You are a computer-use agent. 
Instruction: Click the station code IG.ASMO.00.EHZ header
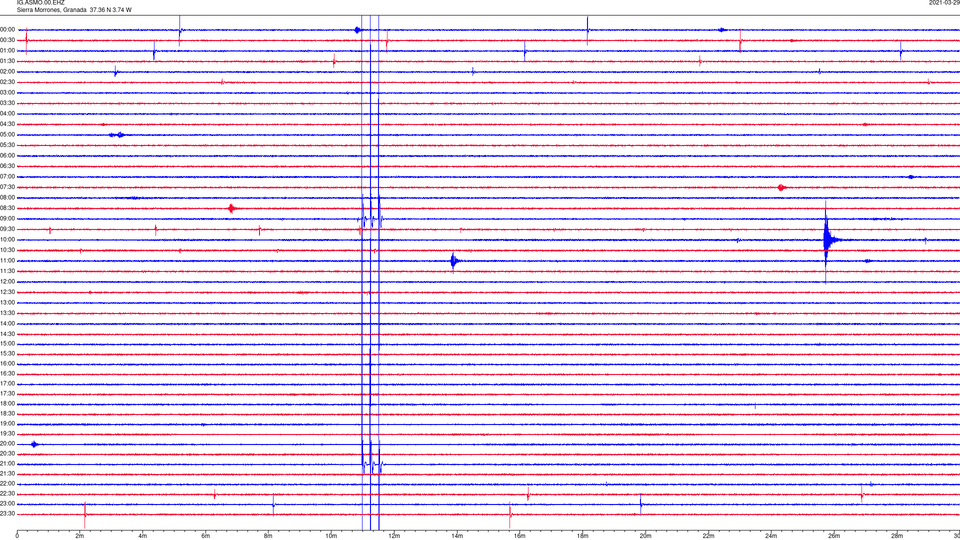click(40, 3)
